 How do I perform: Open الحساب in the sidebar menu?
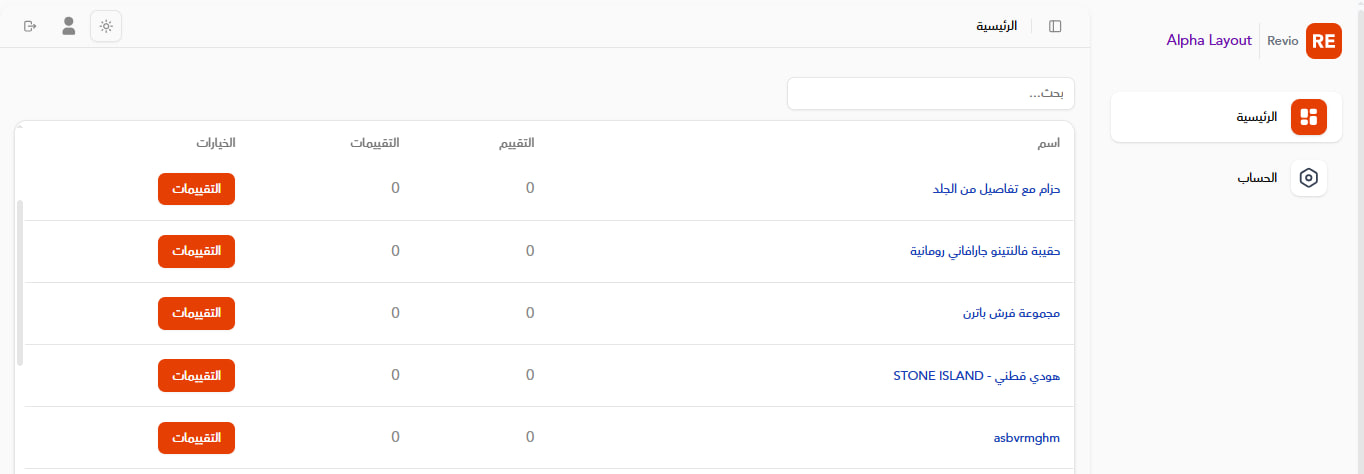tap(1257, 178)
